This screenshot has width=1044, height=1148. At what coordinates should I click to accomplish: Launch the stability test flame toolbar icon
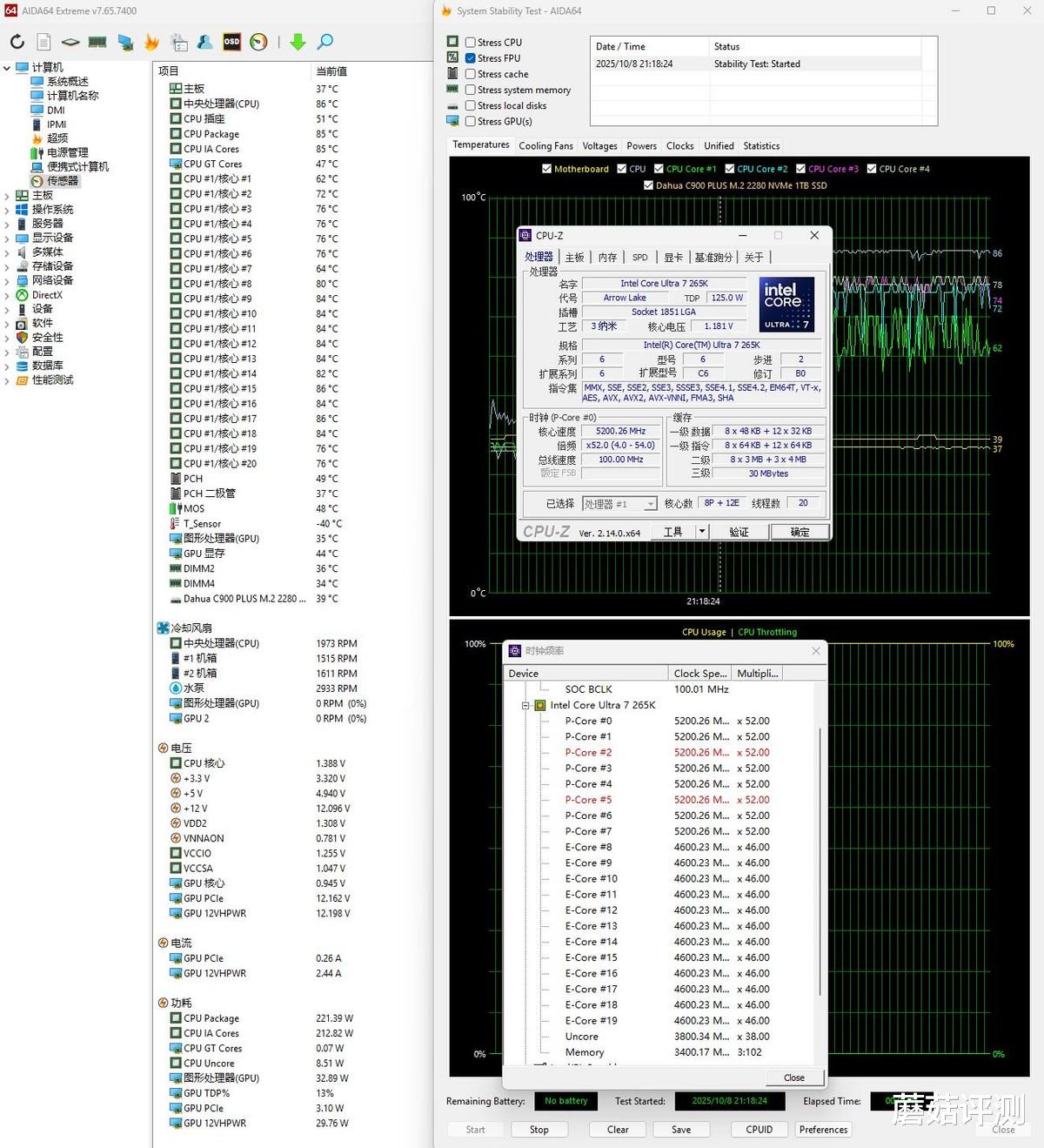[151, 42]
